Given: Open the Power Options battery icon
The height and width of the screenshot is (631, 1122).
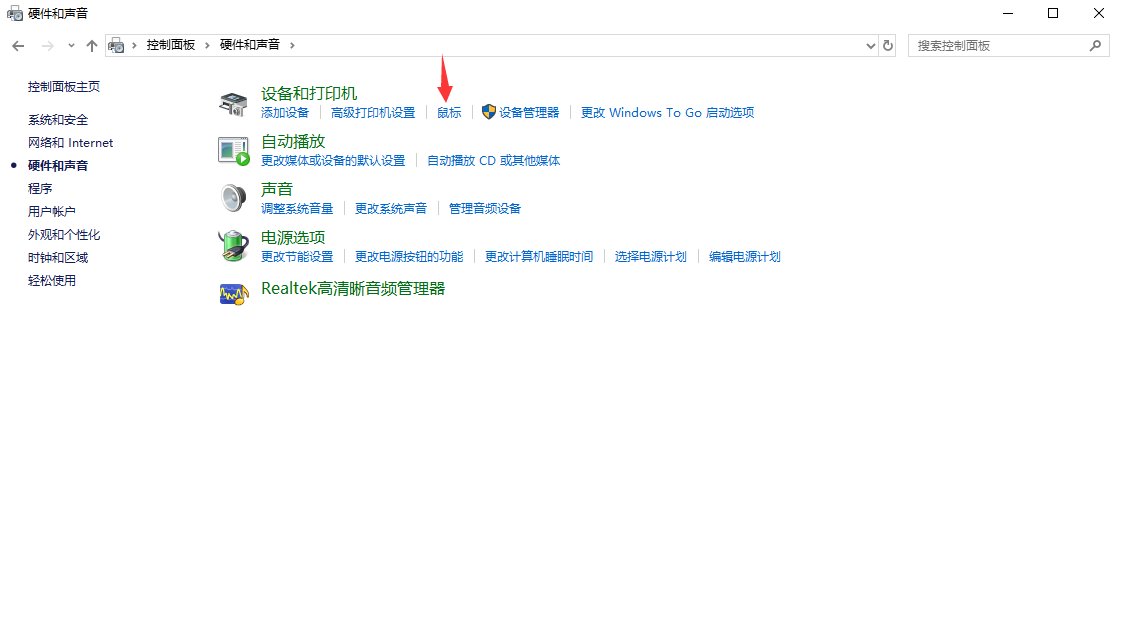Looking at the screenshot, I should click(233, 246).
